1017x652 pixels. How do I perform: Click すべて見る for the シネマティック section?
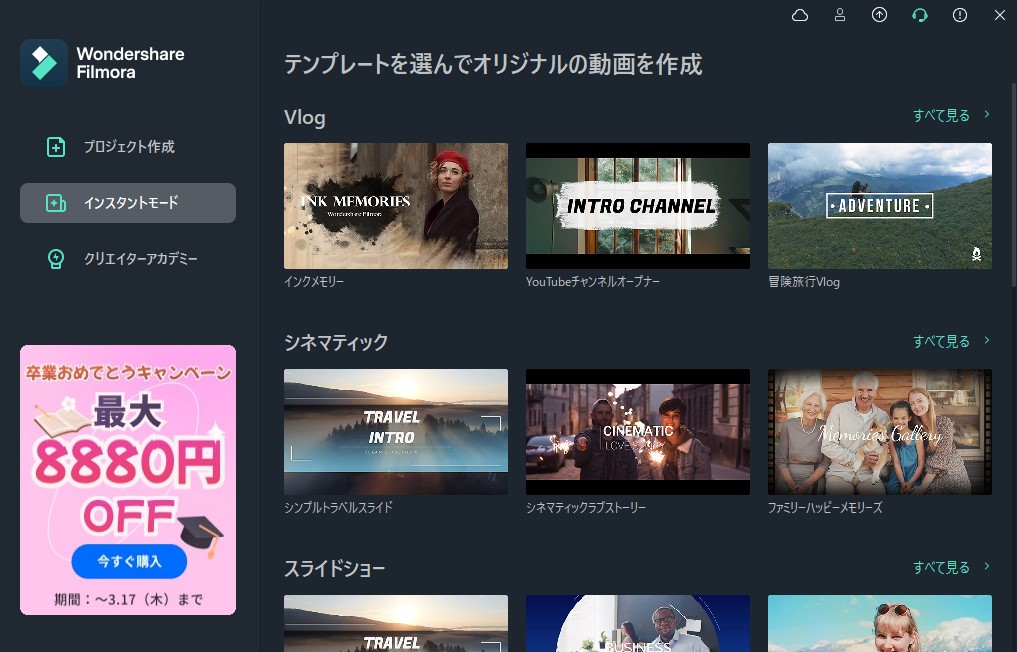click(941, 341)
